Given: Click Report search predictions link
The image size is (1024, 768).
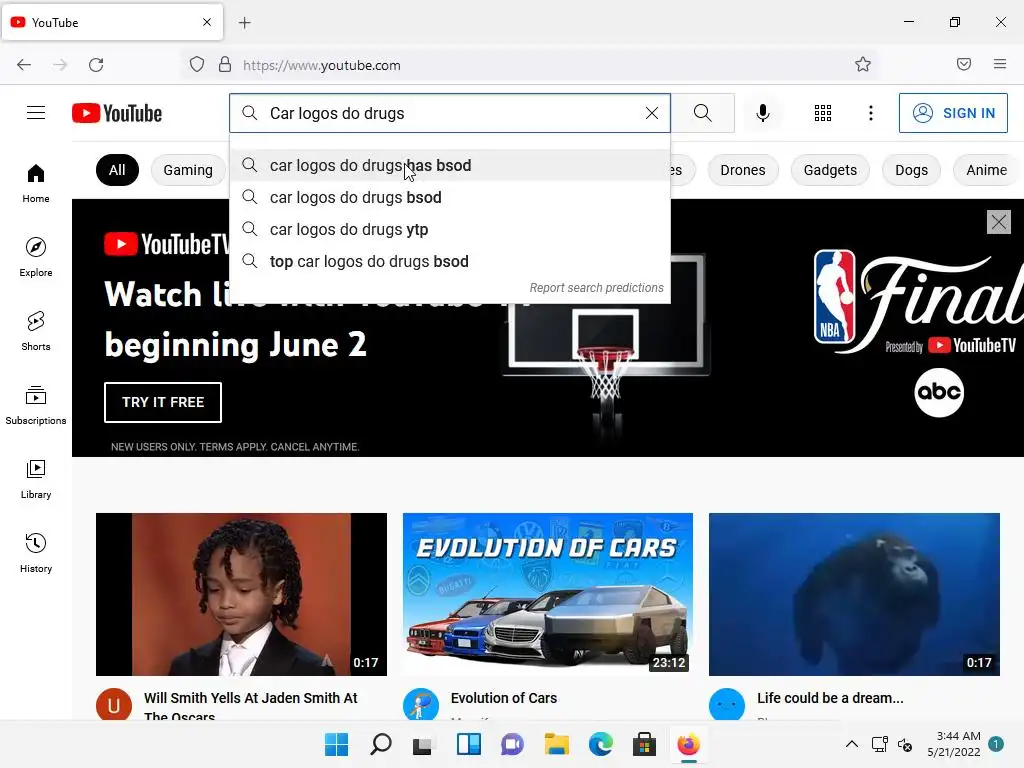Looking at the screenshot, I should pyautogui.click(x=596, y=287).
